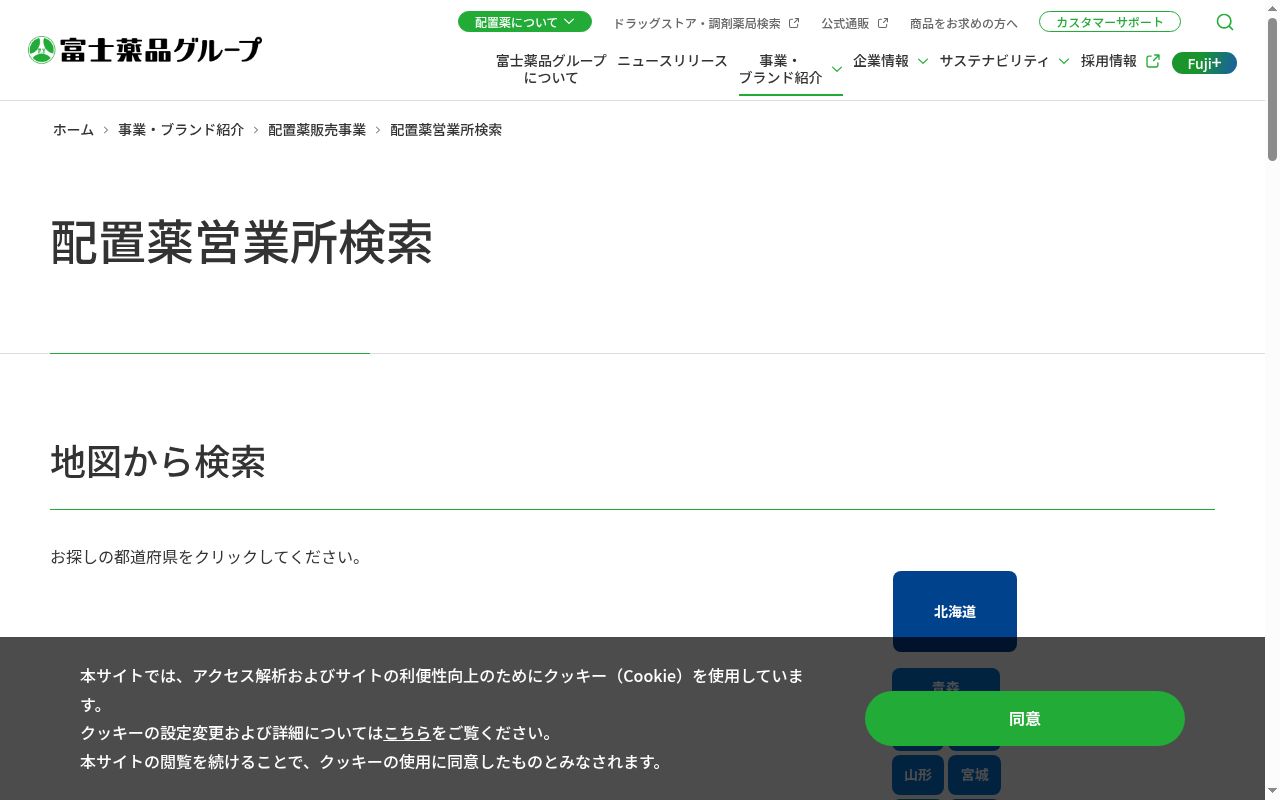Open 事業・ブランド紹介 menu item
1280x800 pixels.
[780, 69]
